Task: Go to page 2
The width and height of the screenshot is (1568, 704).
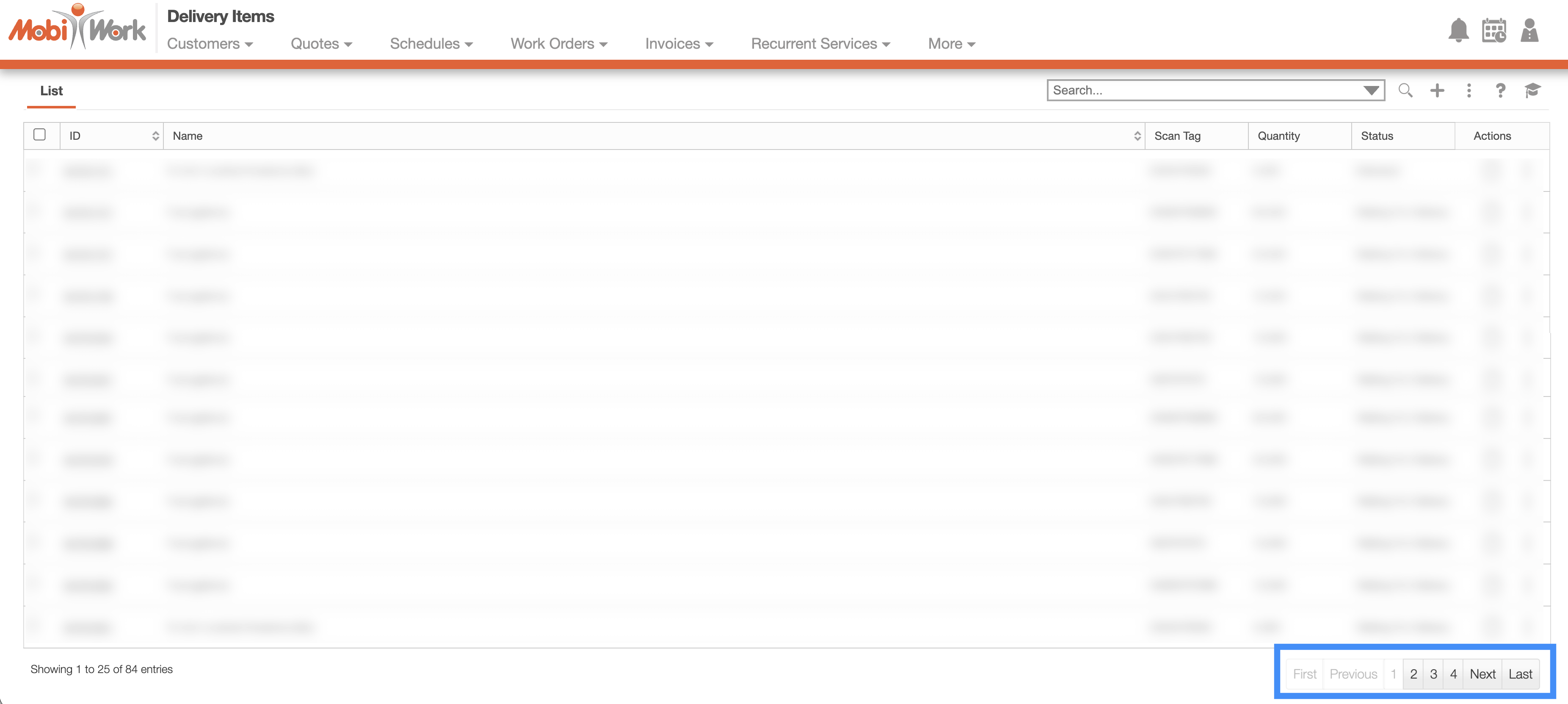Action: (x=1413, y=674)
